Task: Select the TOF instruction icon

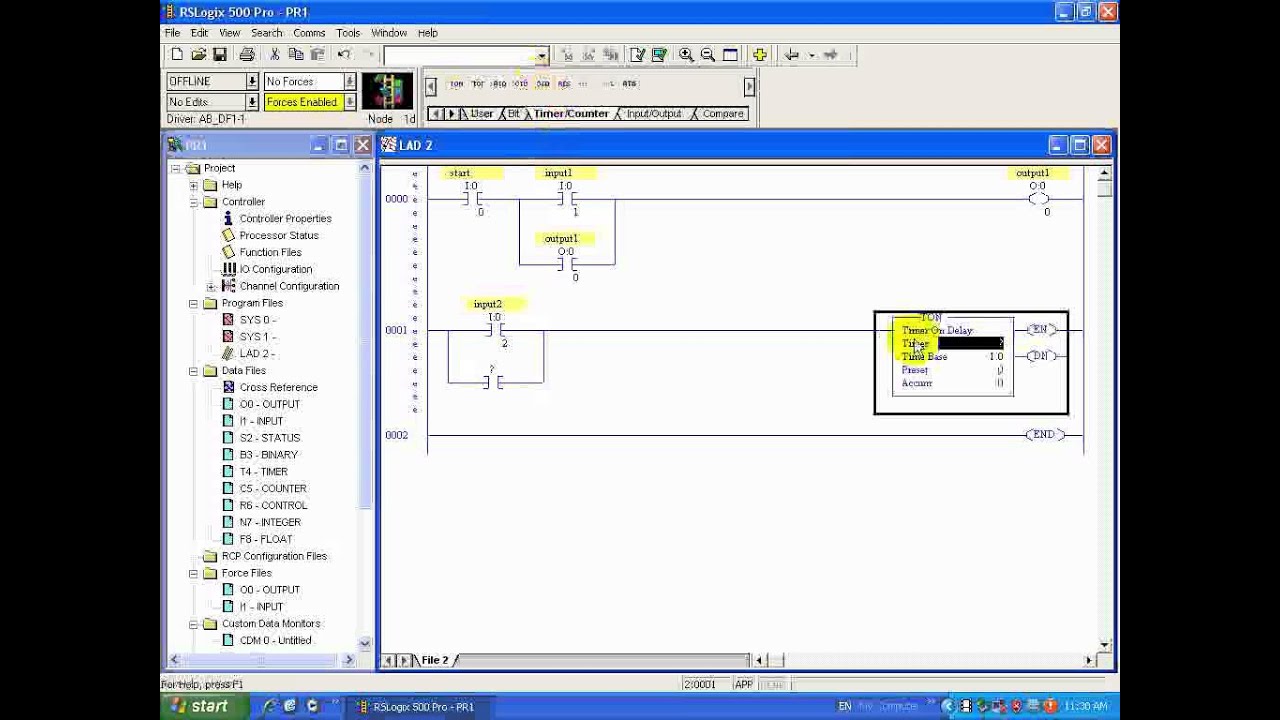Action: 478,84
